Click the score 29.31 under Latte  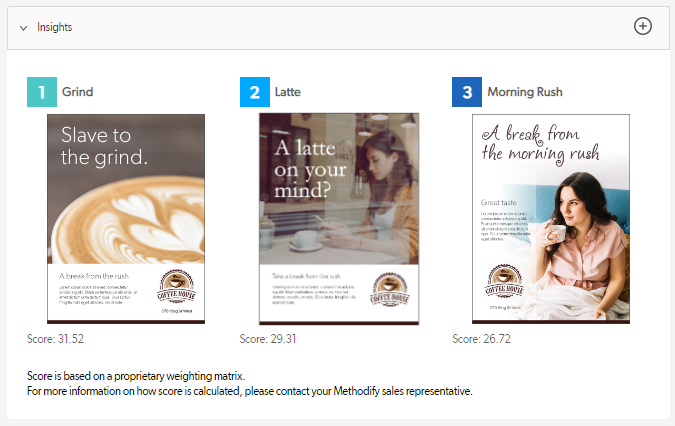click(268, 339)
